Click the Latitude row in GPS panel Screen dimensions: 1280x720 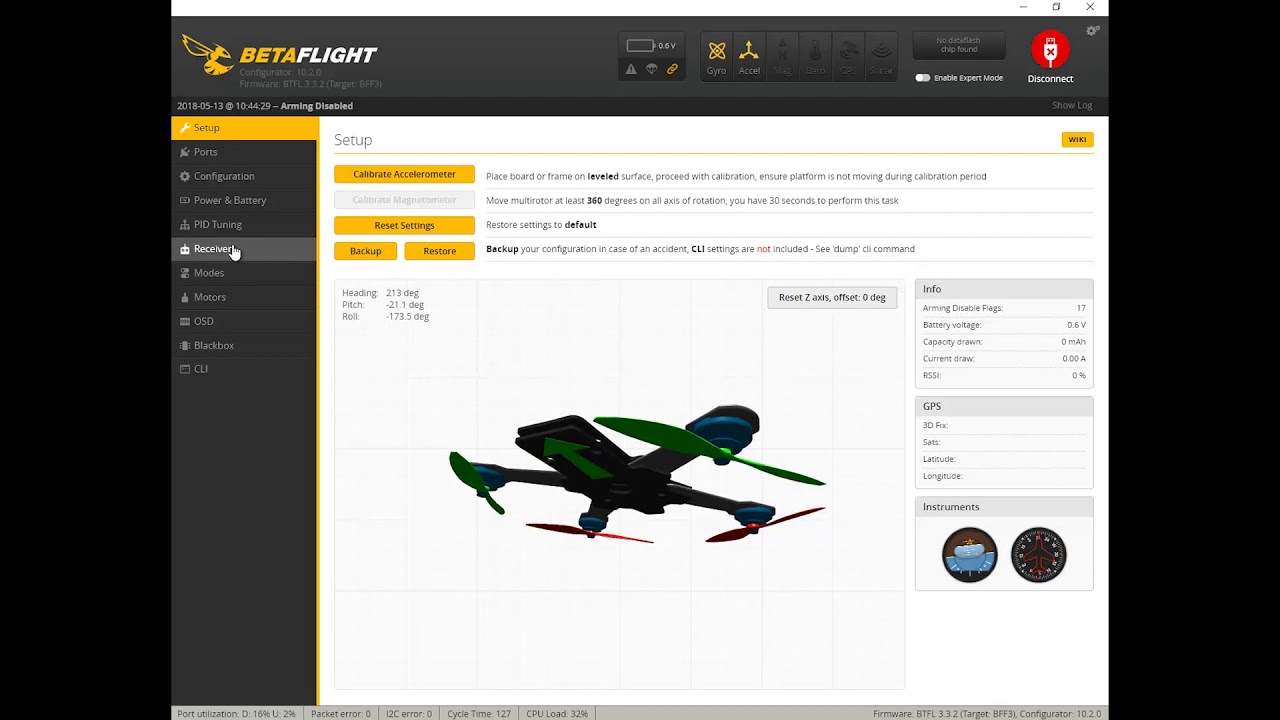(x=1004, y=459)
